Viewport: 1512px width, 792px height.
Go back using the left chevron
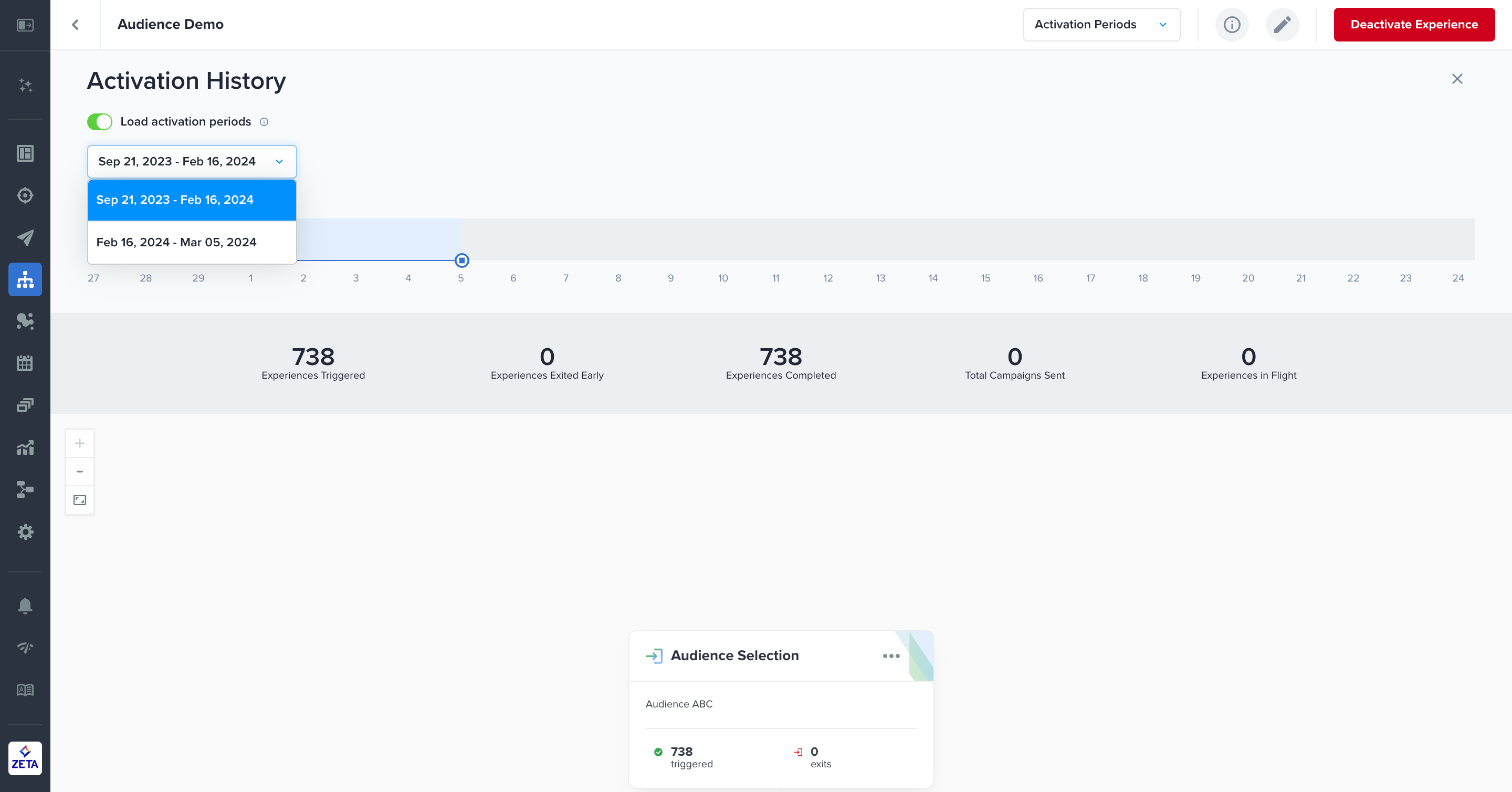point(75,25)
